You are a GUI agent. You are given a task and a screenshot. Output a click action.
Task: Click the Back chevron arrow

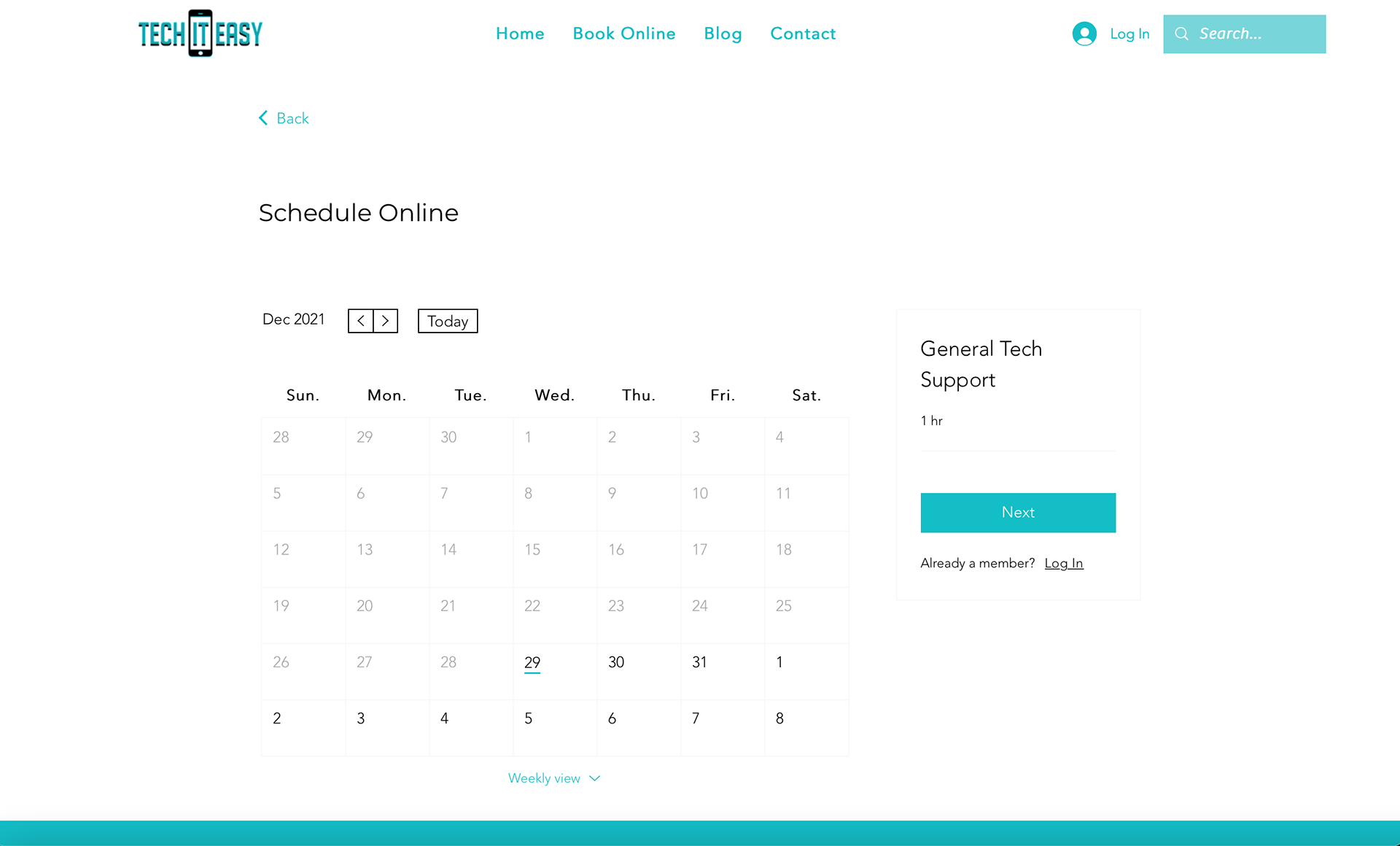tap(263, 118)
